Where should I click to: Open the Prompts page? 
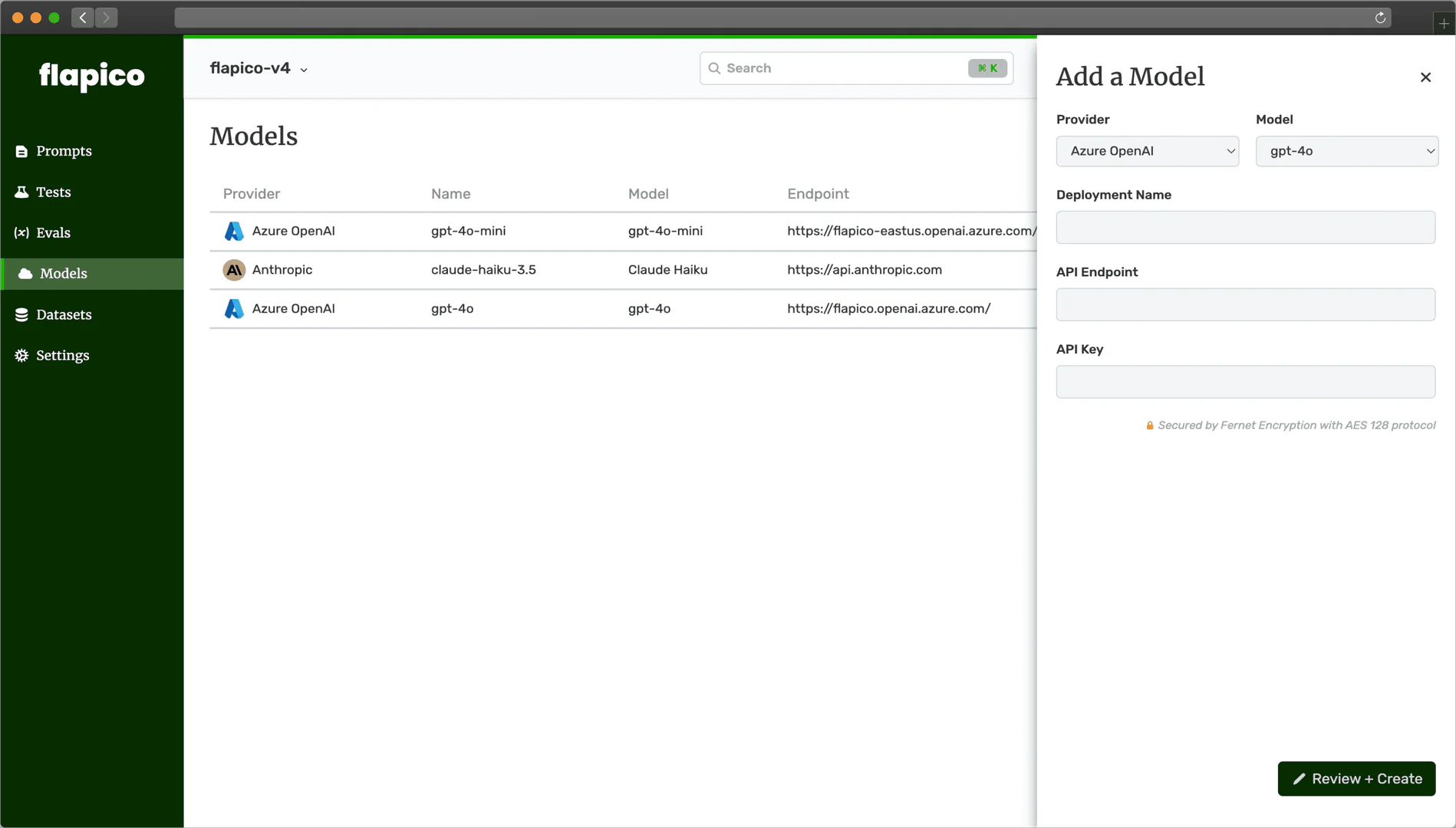pos(64,151)
